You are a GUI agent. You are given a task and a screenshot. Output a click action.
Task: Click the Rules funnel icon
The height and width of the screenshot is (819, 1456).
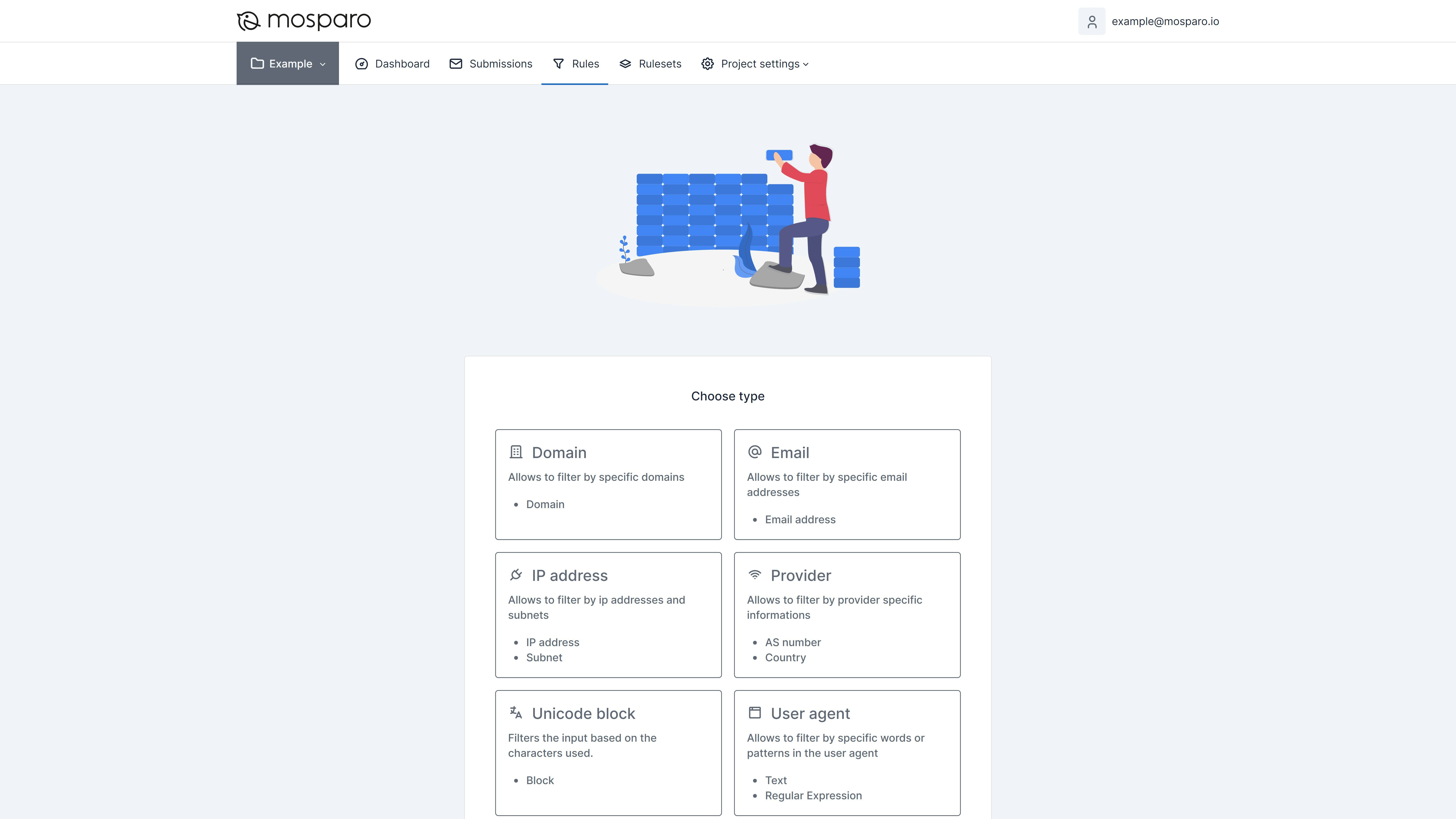[x=558, y=64]
